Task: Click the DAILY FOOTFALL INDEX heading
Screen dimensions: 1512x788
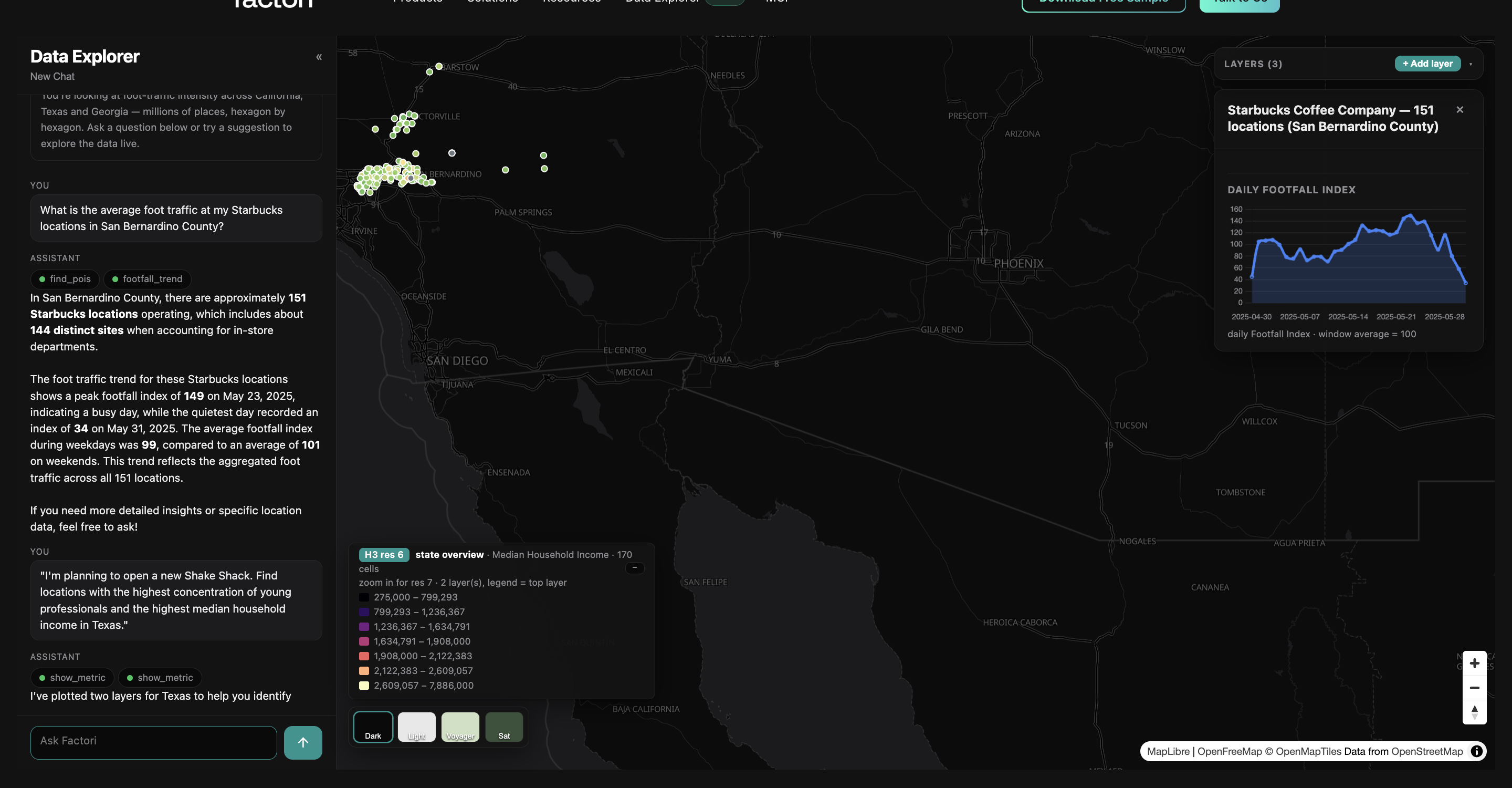Action: [x=1291, y=190]
